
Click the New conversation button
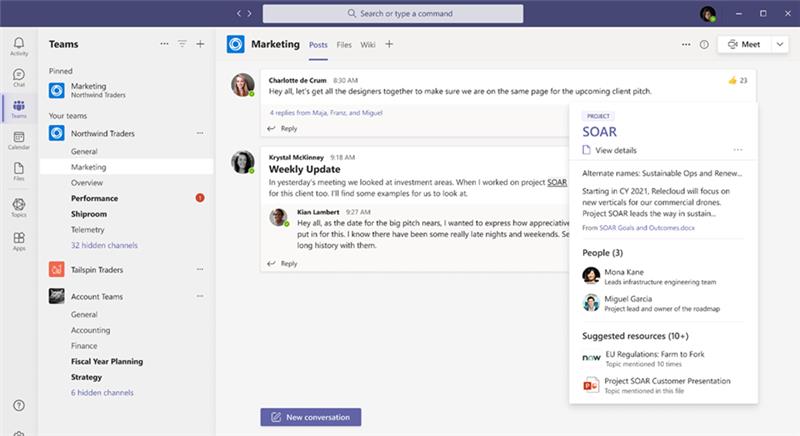[x=311, y=416]
